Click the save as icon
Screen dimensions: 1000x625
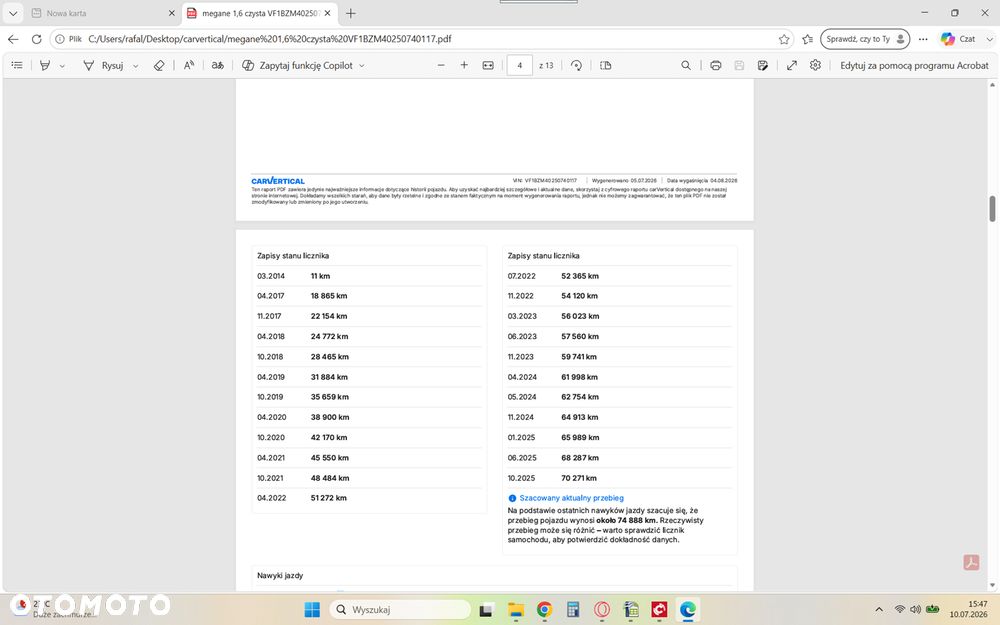[x=763, y=65]
